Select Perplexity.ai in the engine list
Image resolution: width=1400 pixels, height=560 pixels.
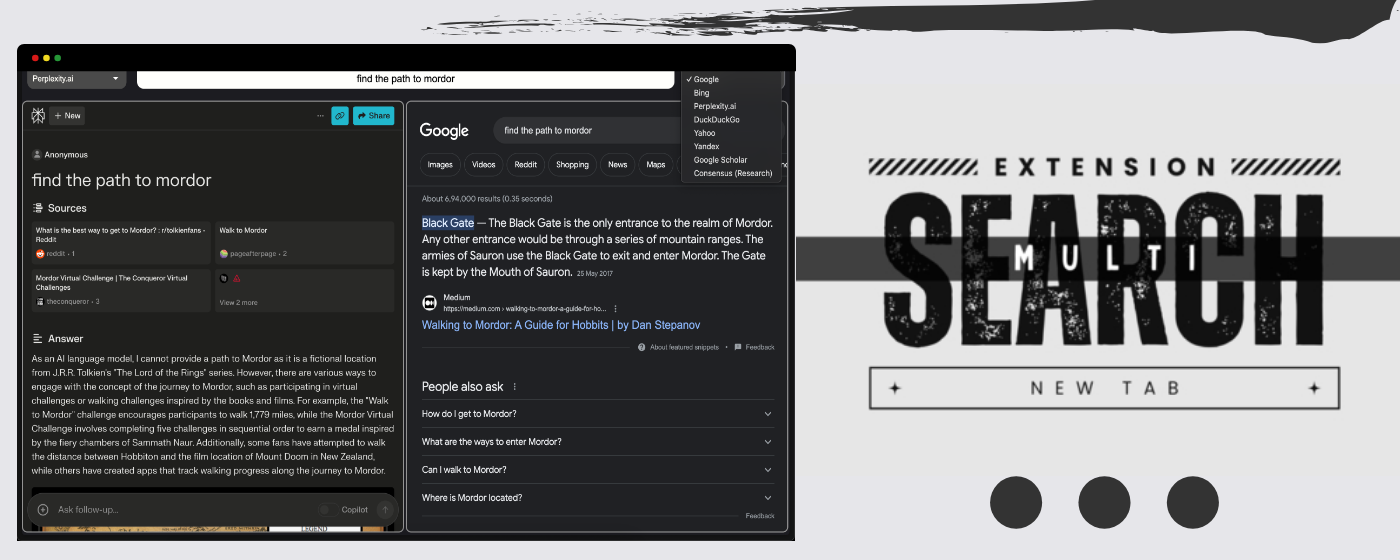730,106
